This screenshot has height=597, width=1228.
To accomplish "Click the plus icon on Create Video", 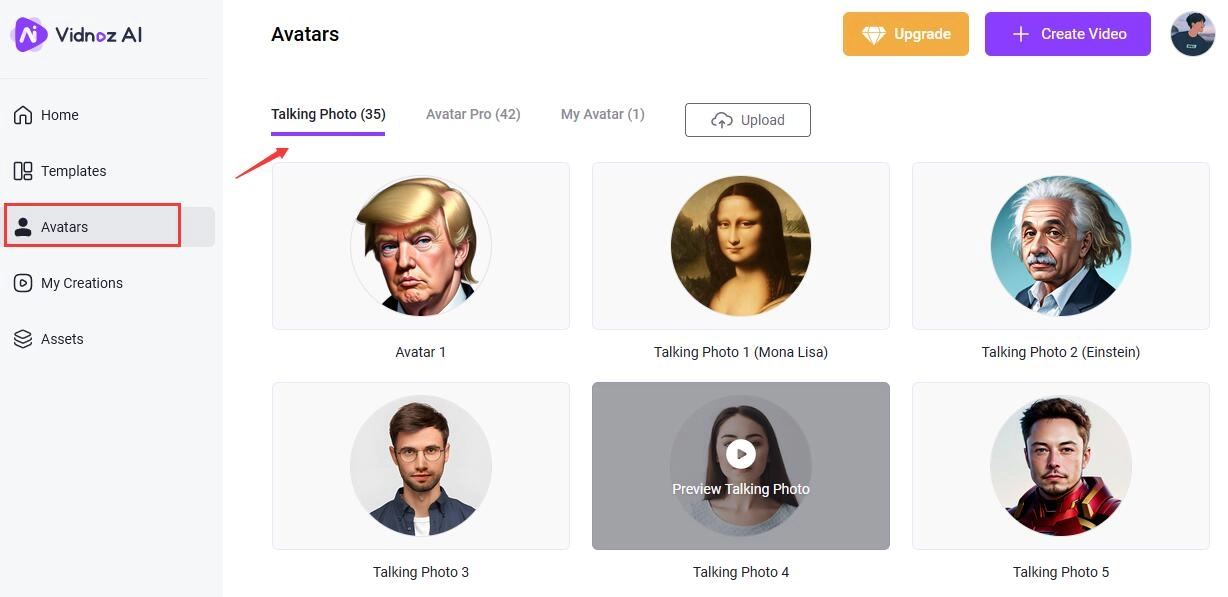I will click(1019, 33).
